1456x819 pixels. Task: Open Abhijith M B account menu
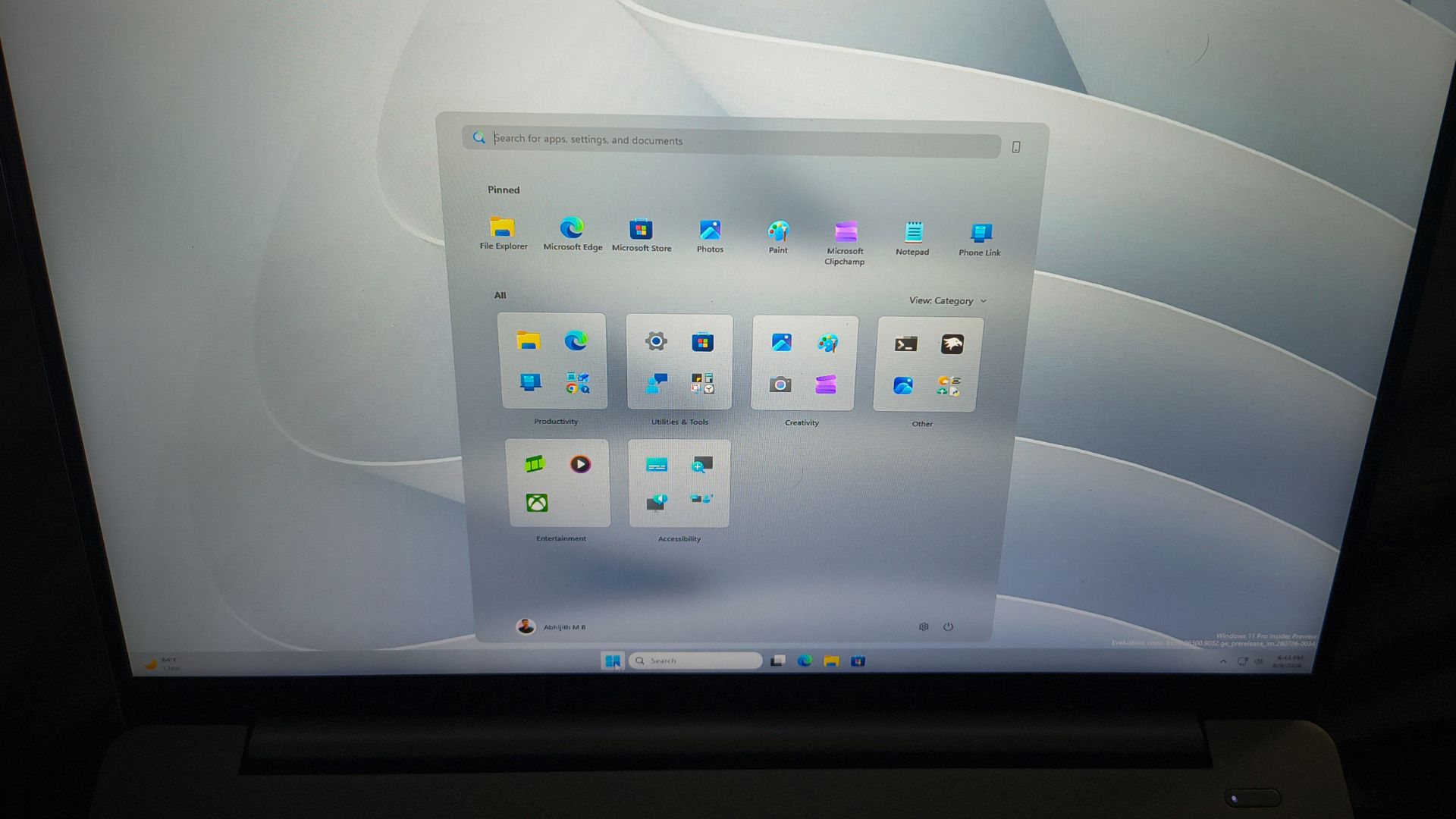(551, 626)
